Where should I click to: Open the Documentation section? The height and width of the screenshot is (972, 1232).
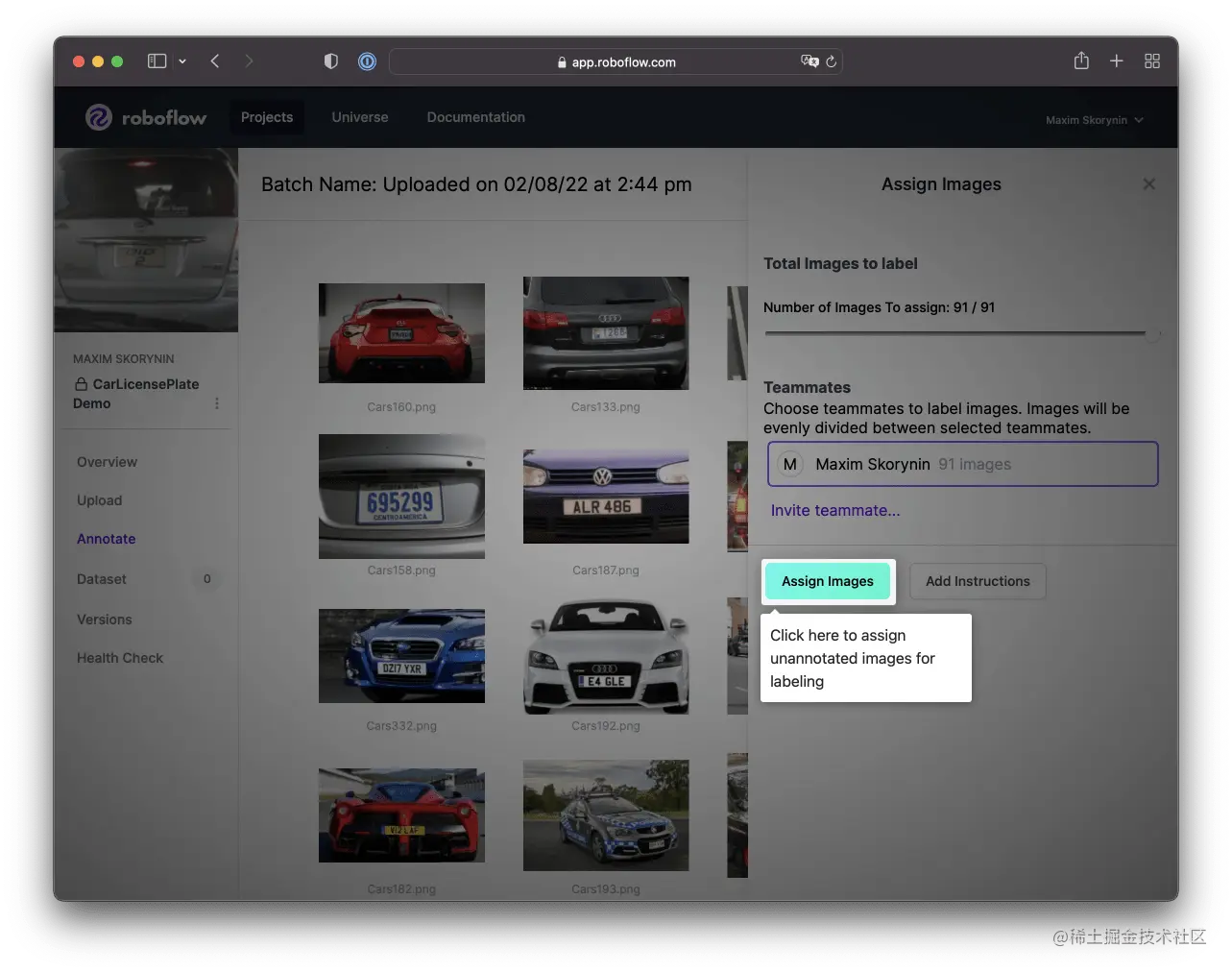[x=475, y=117]
